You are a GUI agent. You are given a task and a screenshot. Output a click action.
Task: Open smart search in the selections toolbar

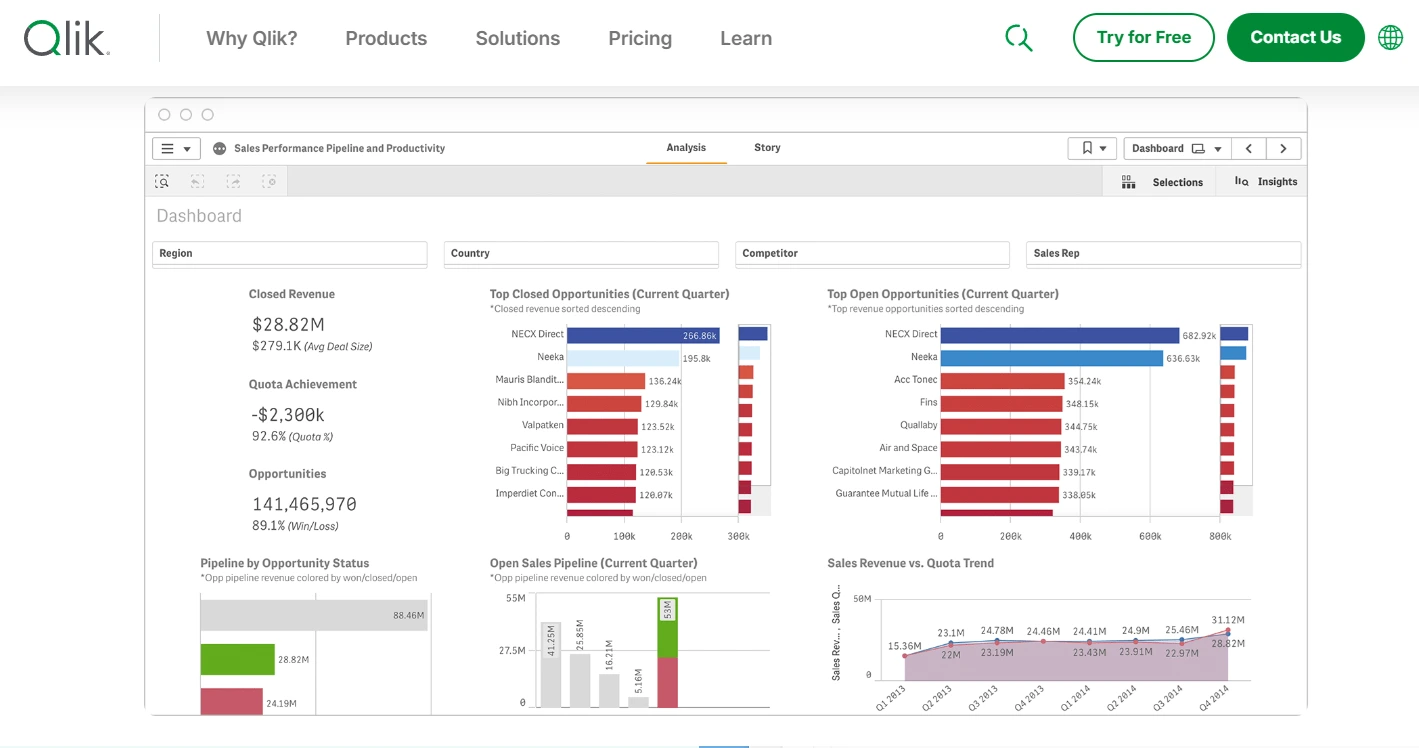tap(161, 181)
